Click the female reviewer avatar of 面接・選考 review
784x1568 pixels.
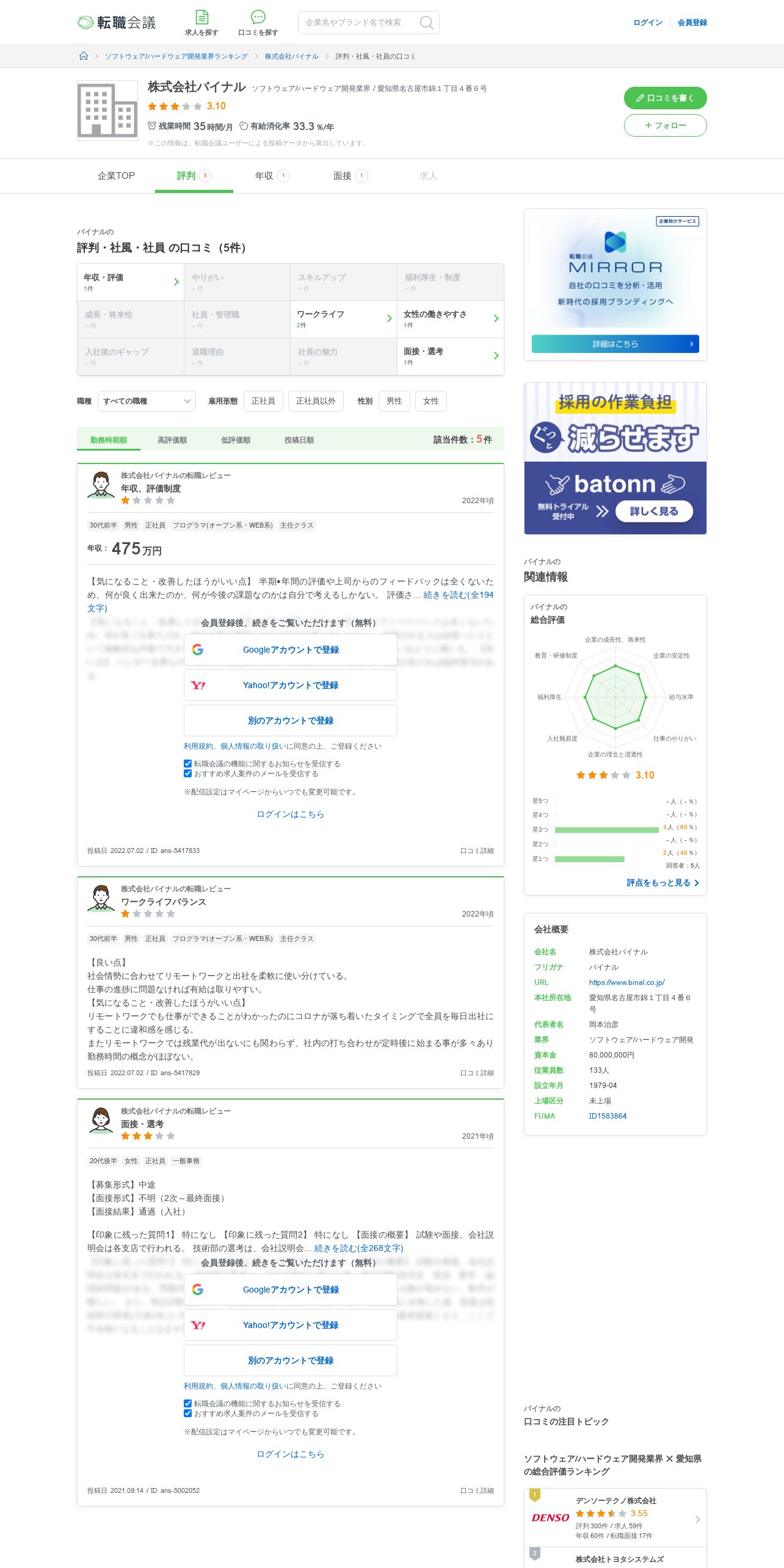(x=101, y=1120)
